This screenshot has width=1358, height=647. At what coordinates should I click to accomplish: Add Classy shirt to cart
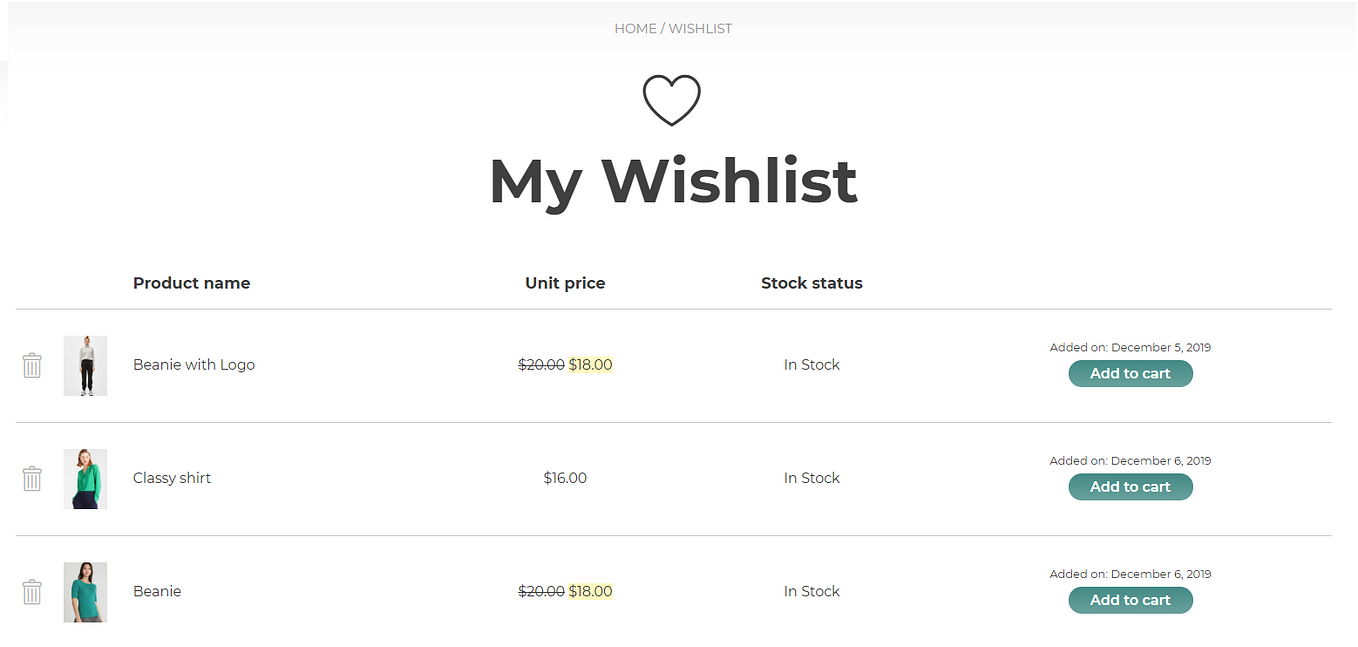(1130, 487)
